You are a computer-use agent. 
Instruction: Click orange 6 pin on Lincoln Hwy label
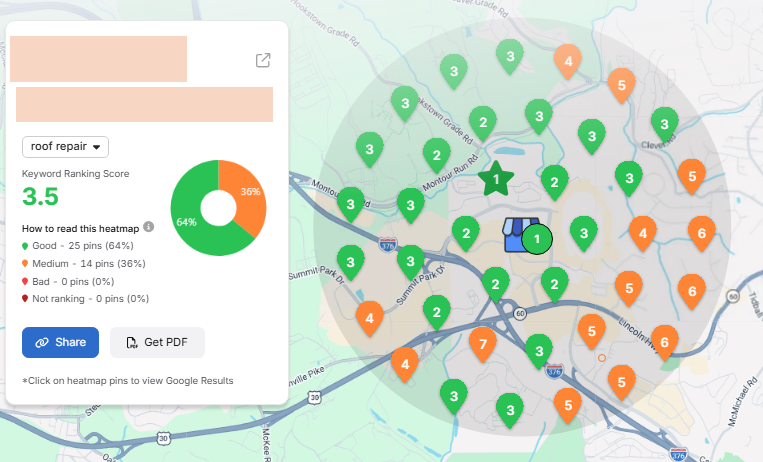(x=665, y=342)
